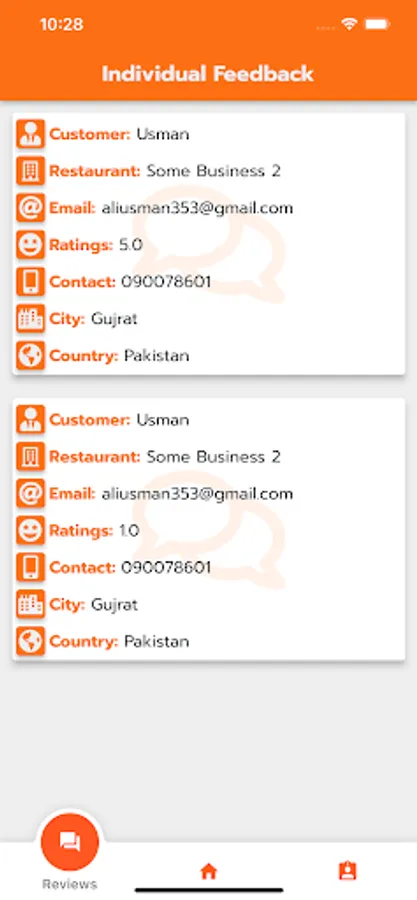Tap the Wi-Fi status icon

(349, 24)
